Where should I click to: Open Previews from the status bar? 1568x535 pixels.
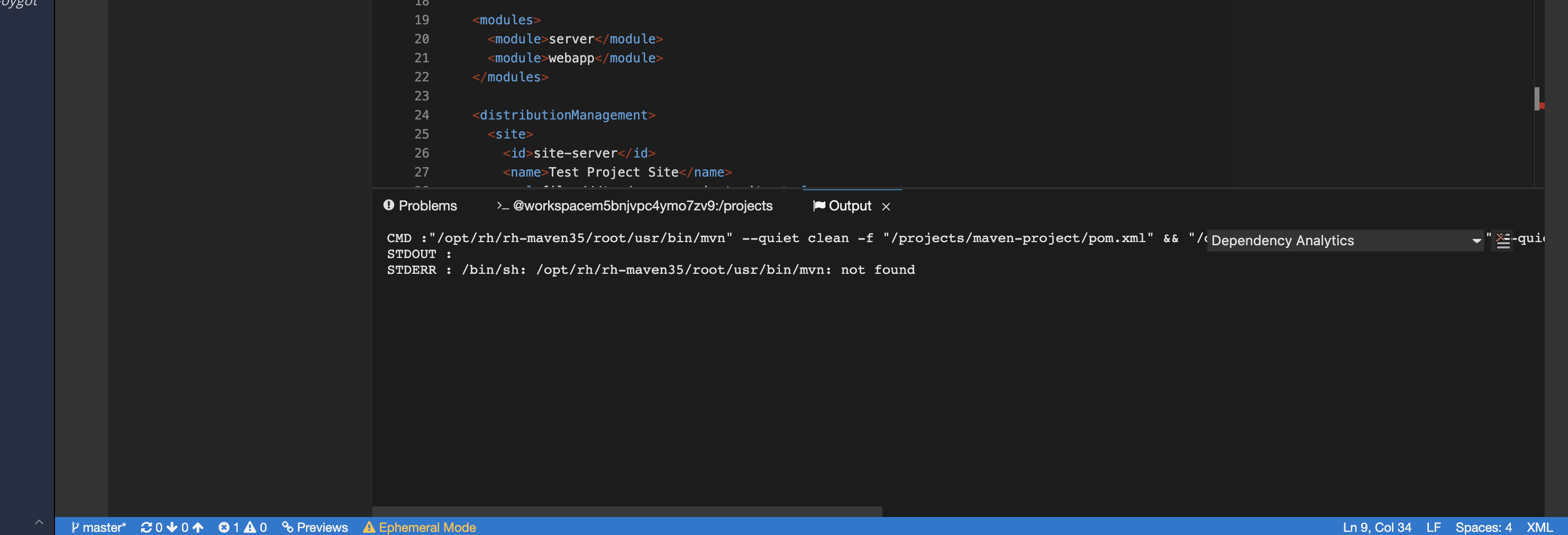(315, 527)
